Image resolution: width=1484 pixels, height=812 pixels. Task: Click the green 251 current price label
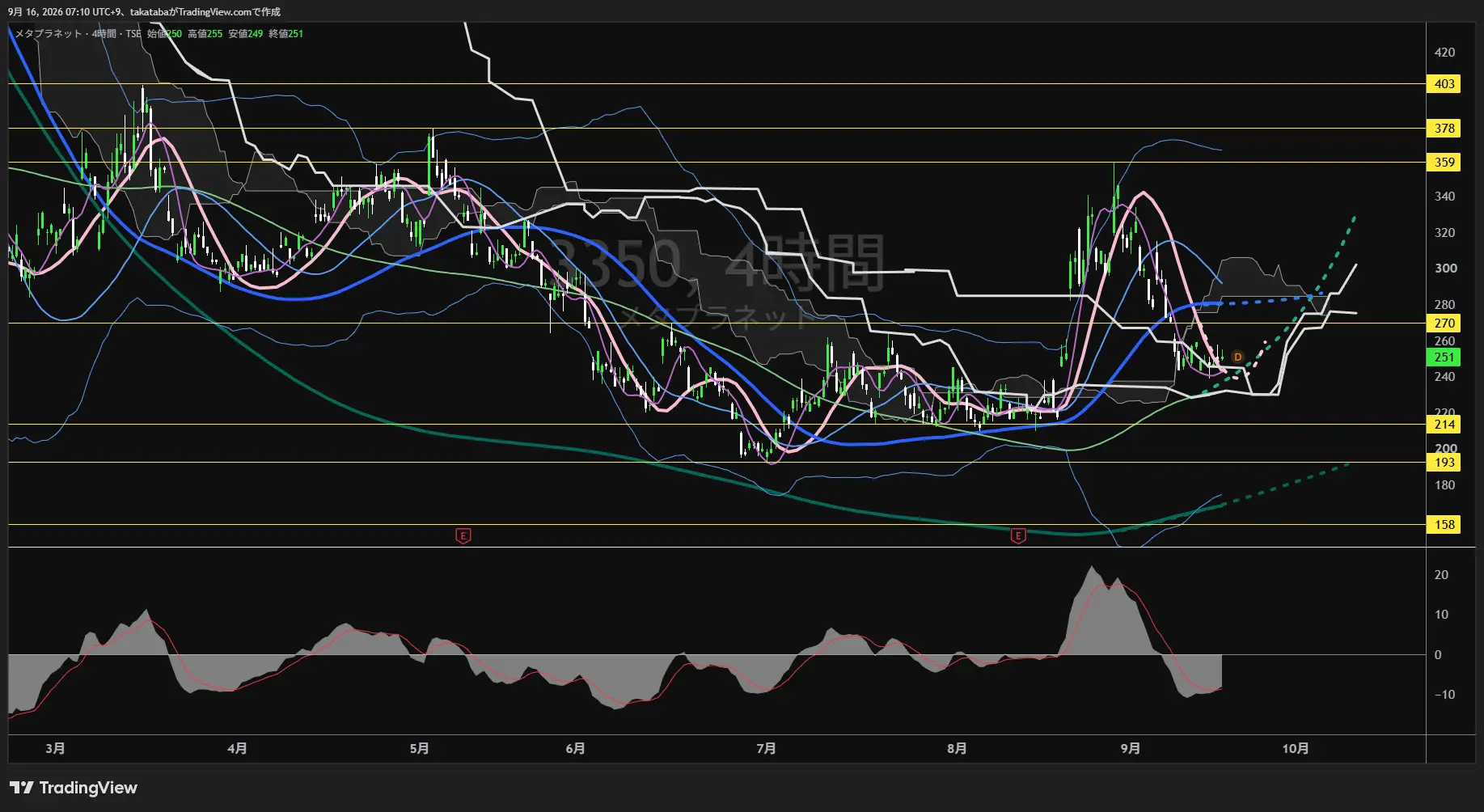(1444, 357)
